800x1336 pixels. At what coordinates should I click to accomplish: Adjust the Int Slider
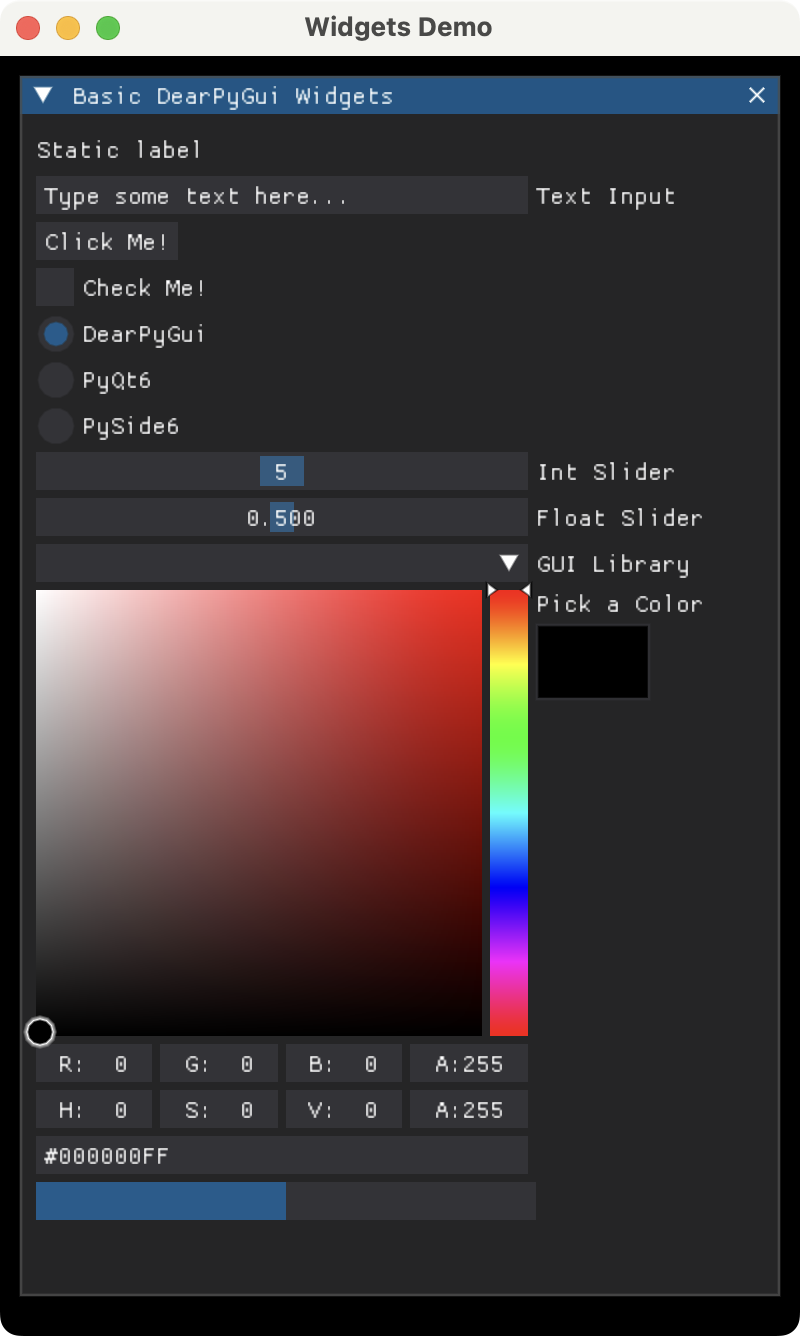click(281, 471)
